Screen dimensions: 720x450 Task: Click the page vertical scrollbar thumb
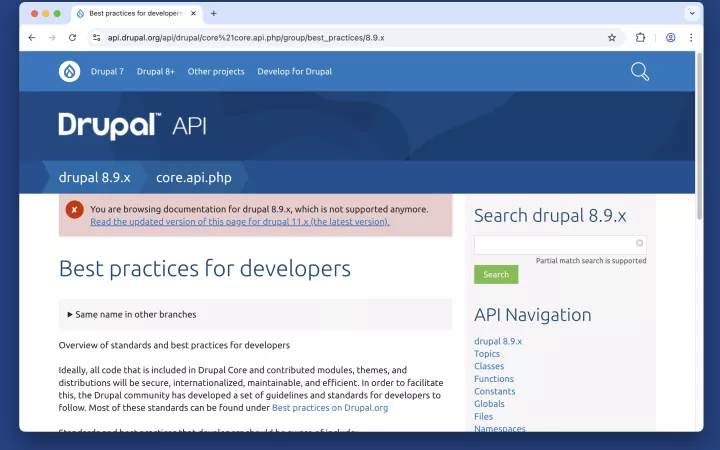click(x=699, y=135)
